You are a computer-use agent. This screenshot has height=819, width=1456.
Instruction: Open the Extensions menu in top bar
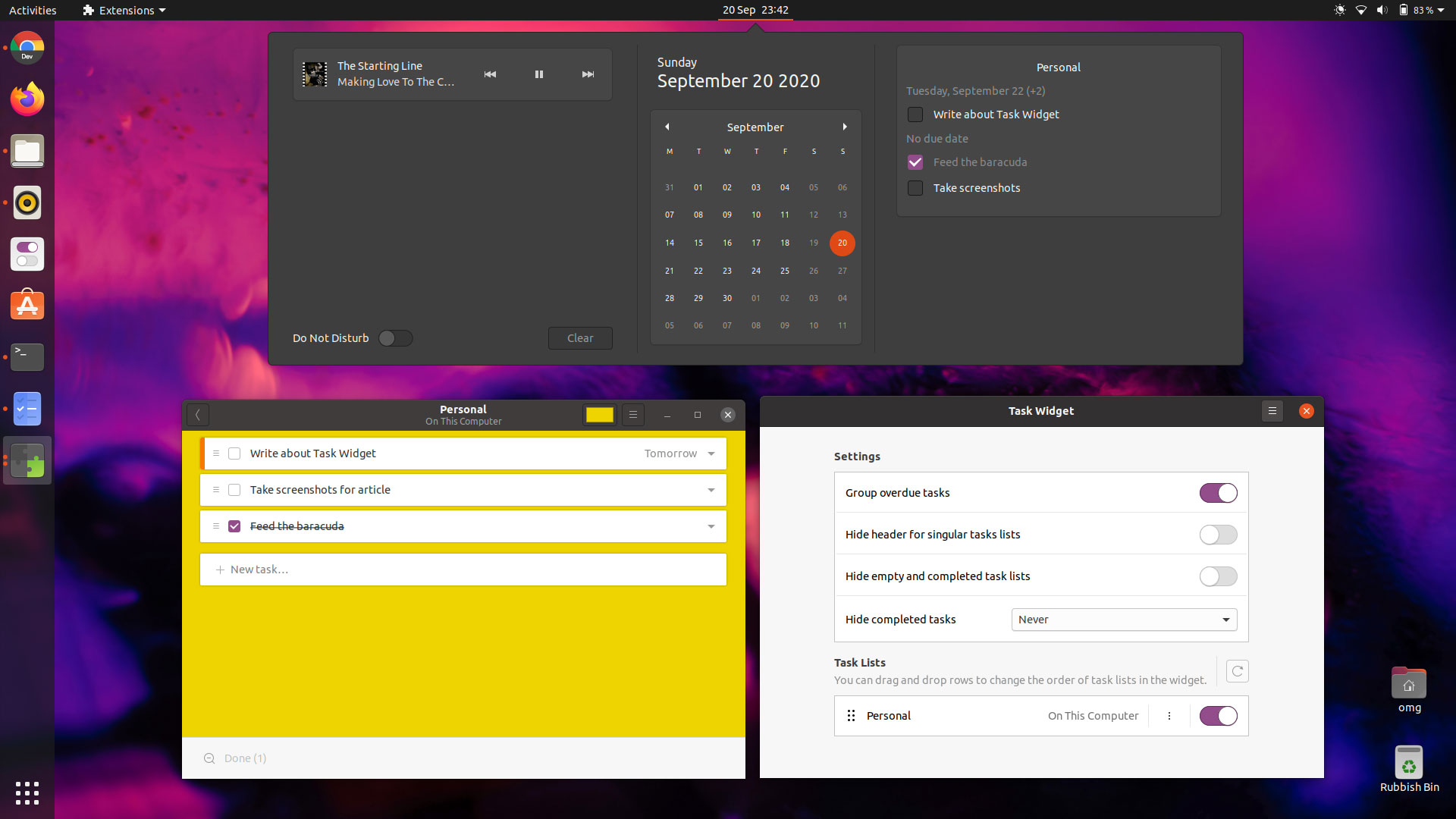(124, 10)
